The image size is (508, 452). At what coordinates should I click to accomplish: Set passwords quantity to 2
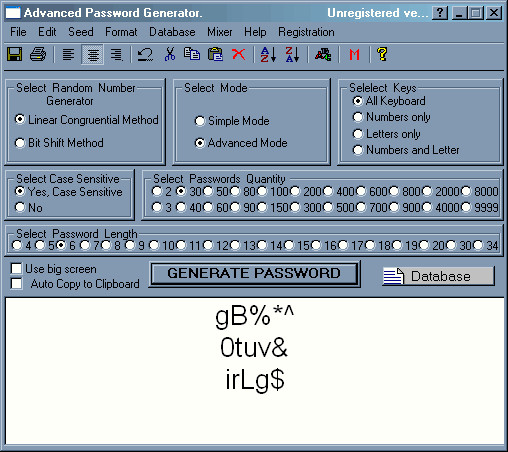point(157,191)
